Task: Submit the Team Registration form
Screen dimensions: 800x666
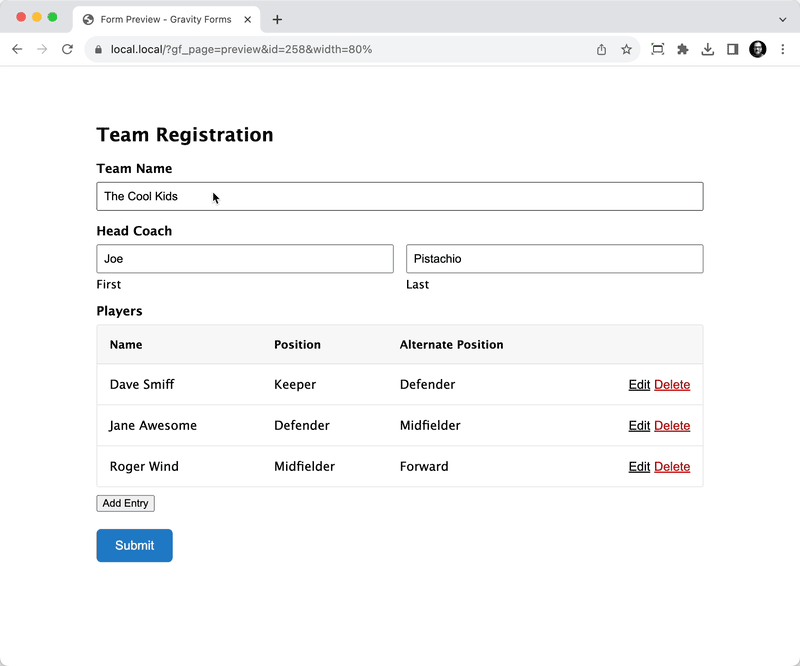Action: 135,546
